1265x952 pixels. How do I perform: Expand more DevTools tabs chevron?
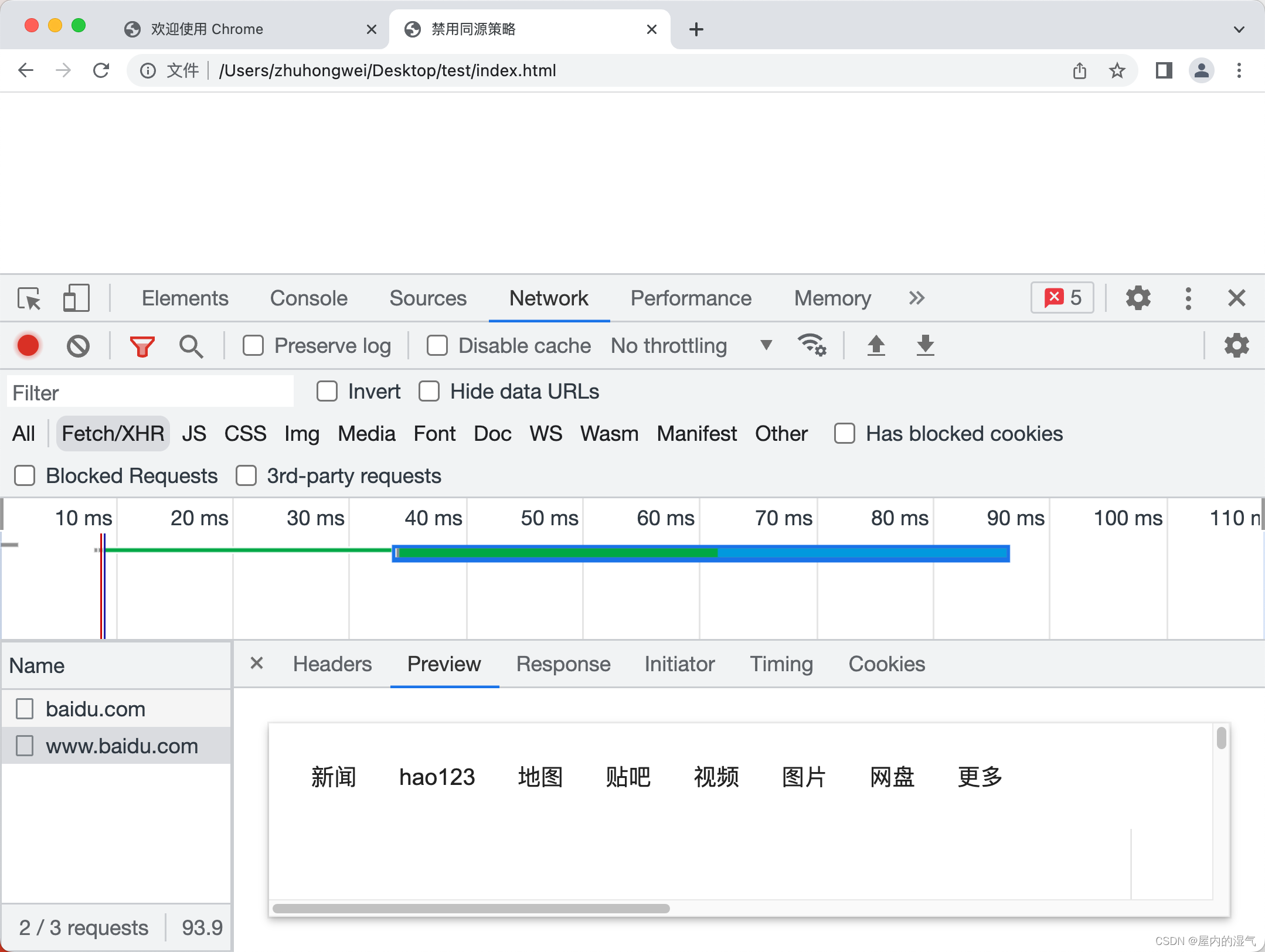(917, 298)
